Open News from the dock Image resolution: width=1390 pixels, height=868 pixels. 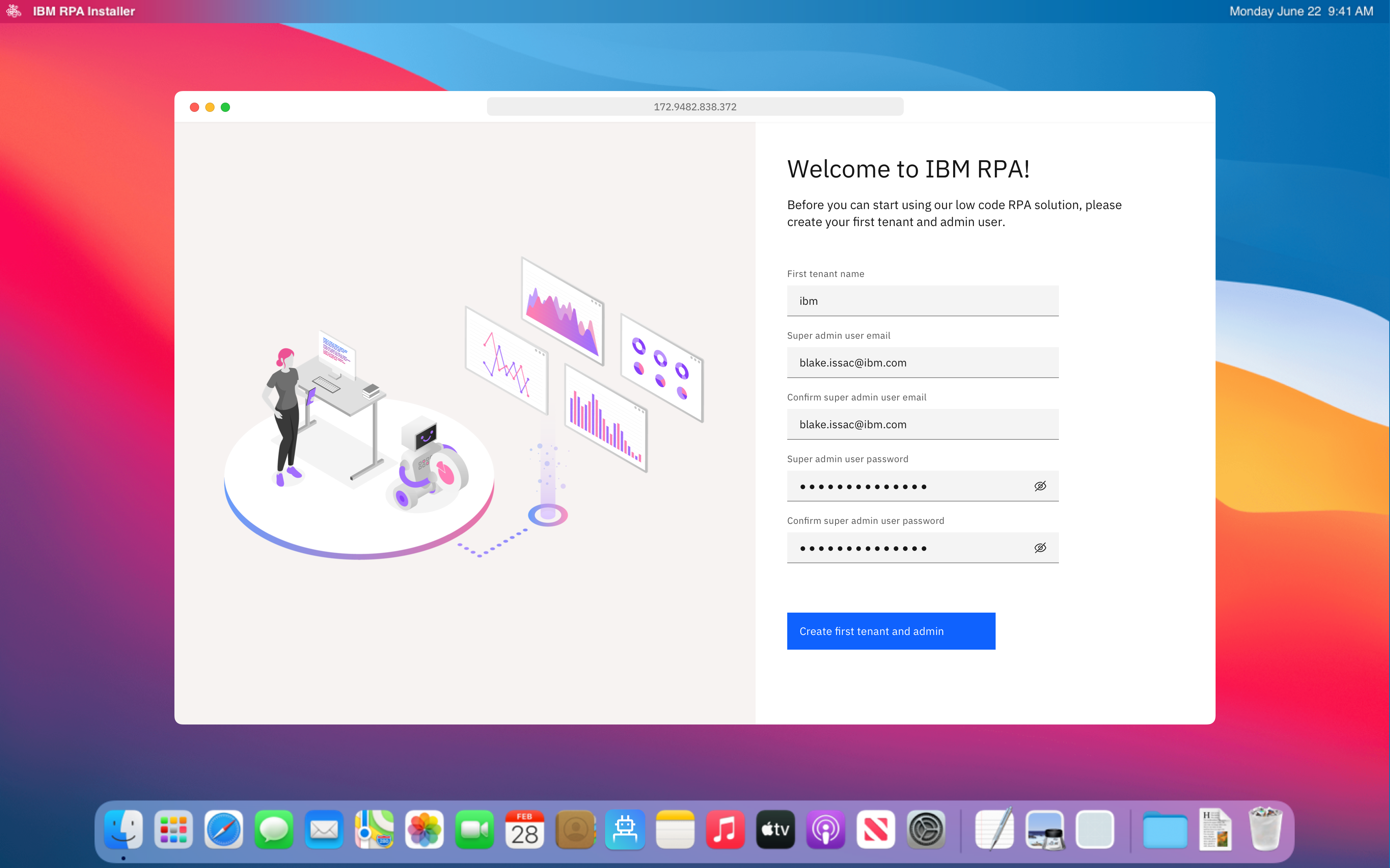876,829
